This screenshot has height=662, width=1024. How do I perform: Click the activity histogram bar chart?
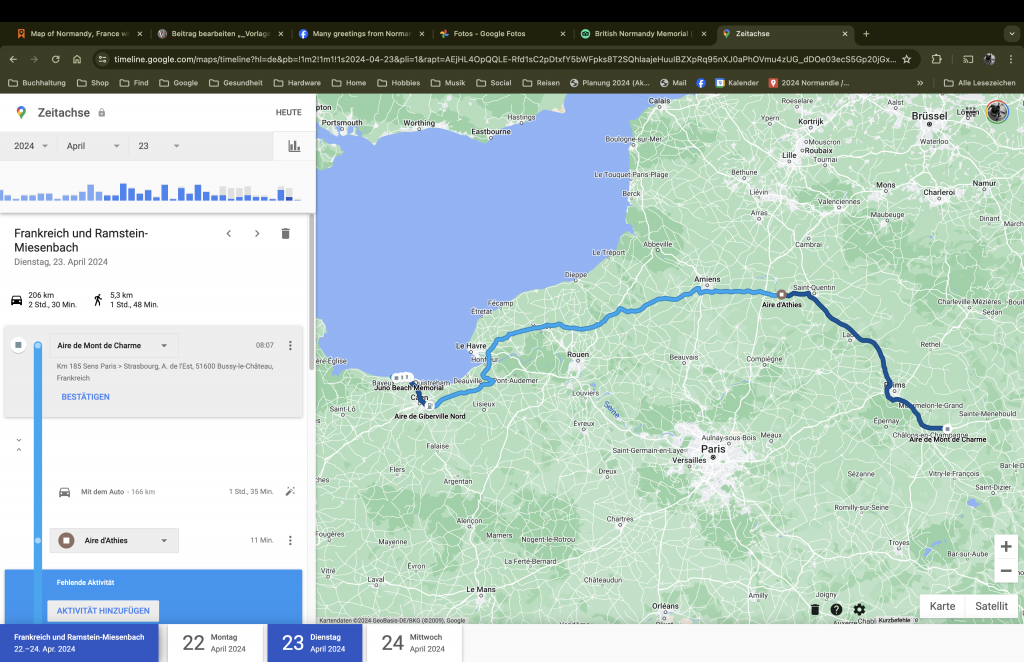point(151,192)
